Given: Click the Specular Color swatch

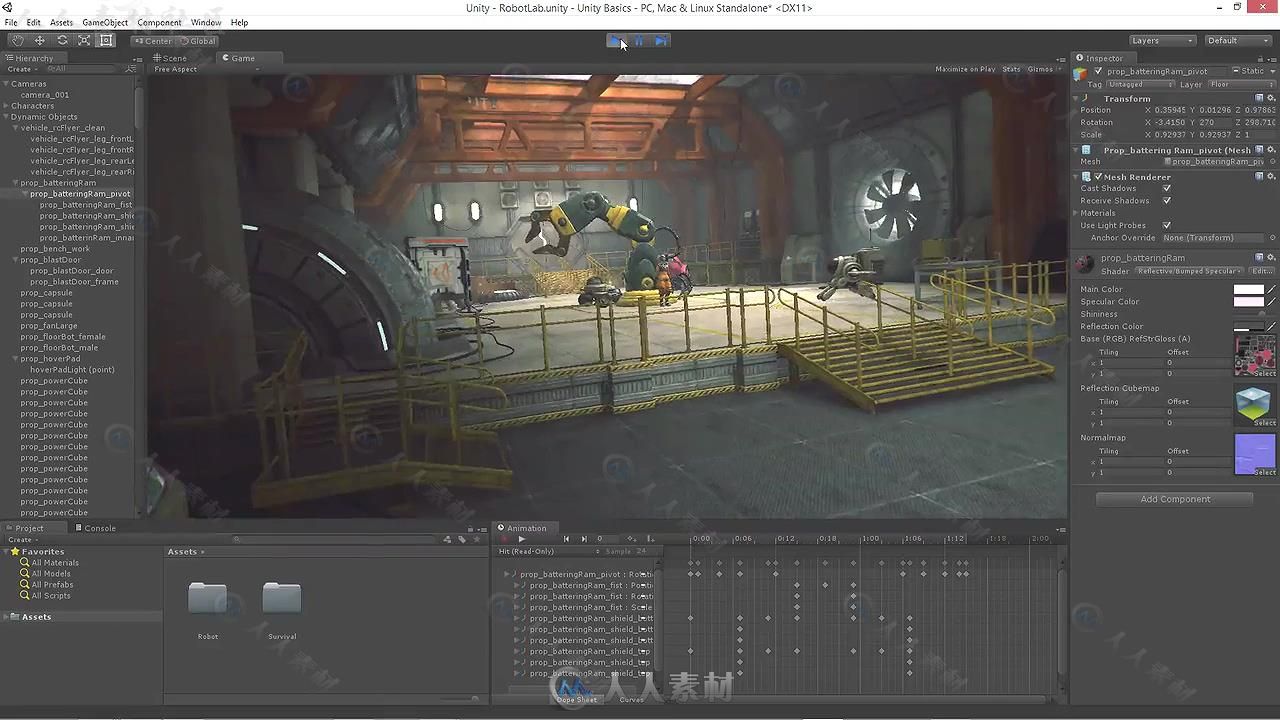Looking at the screenshot, I should [x=1249, y=301].
